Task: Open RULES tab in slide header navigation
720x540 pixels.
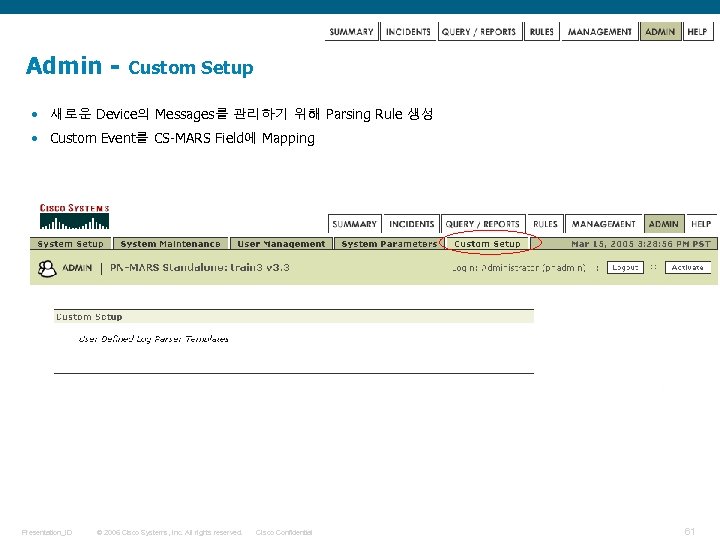Action: coord(542,32)
